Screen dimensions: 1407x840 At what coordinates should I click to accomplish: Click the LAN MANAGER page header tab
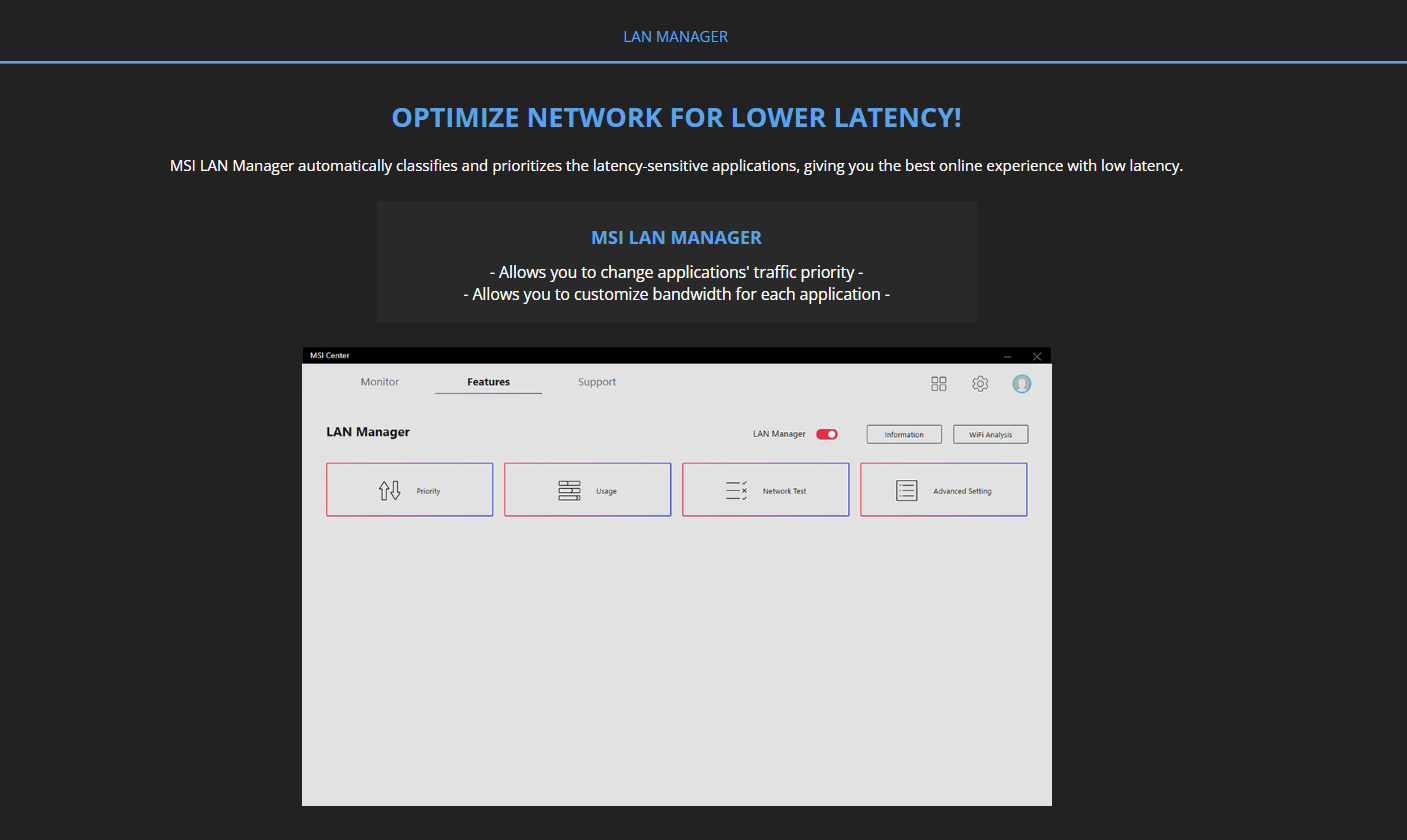click(x=675, y=37)
